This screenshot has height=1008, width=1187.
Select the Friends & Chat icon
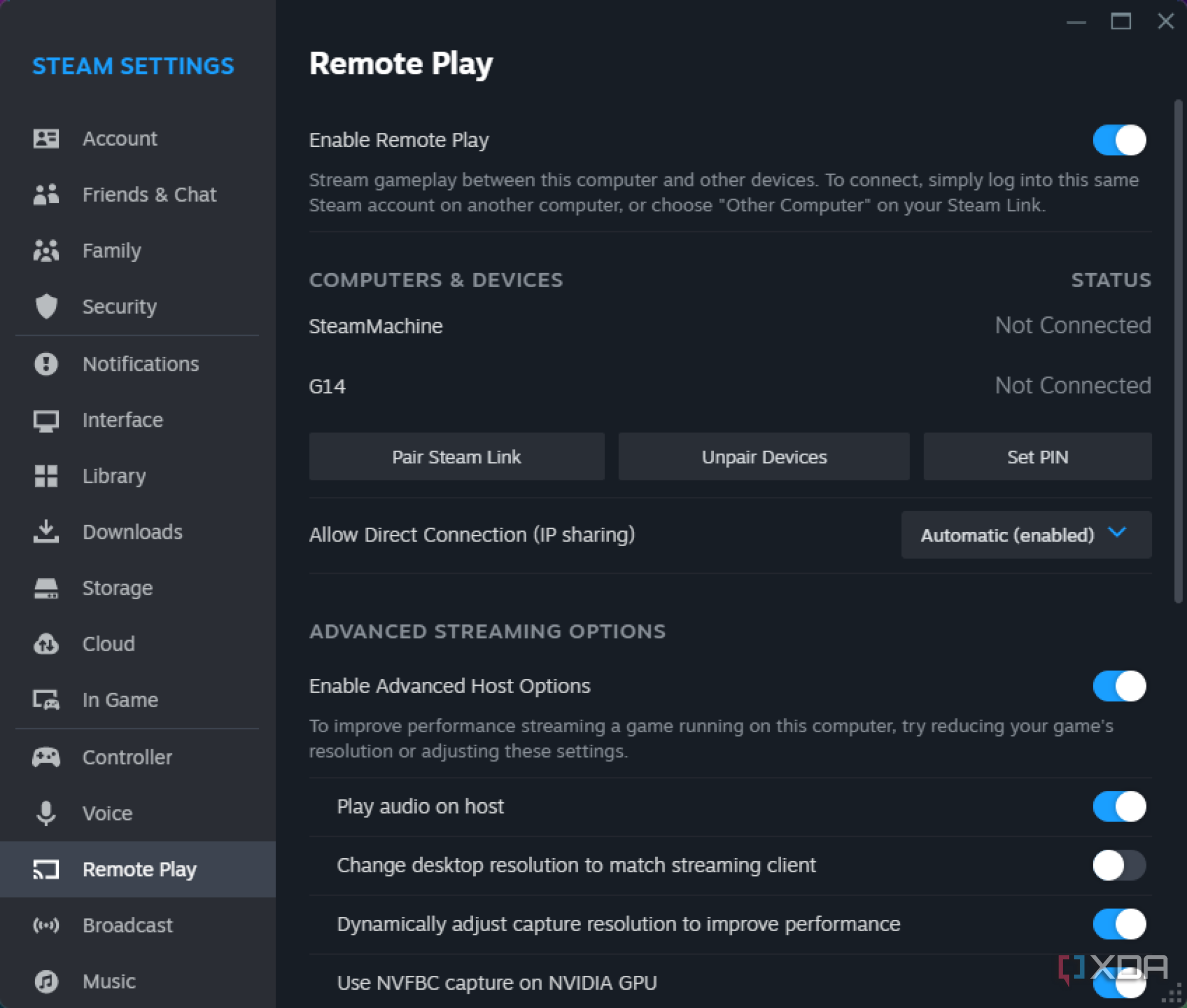[x=46, y=194]
